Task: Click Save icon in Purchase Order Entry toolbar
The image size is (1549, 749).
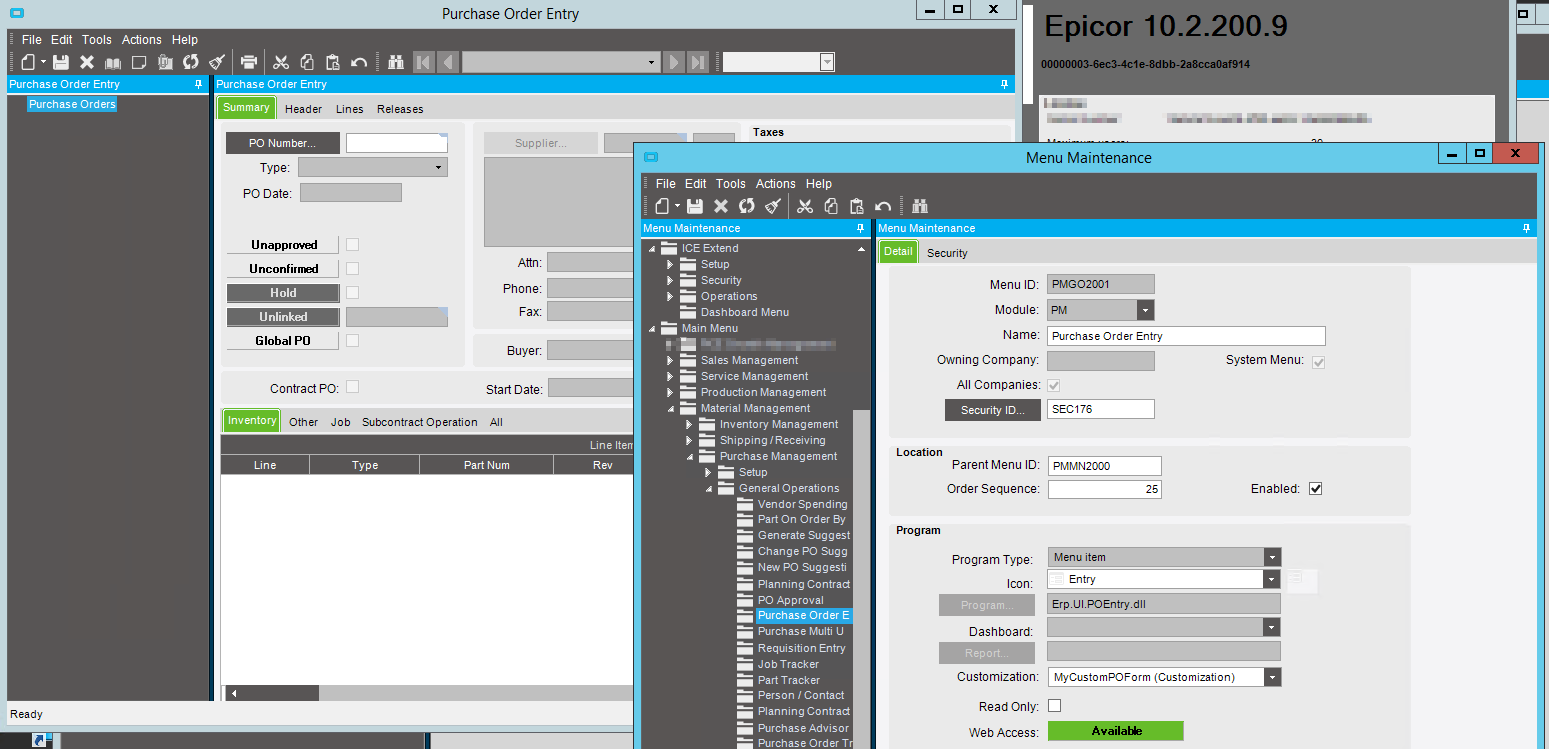Action: click(61, 62)
